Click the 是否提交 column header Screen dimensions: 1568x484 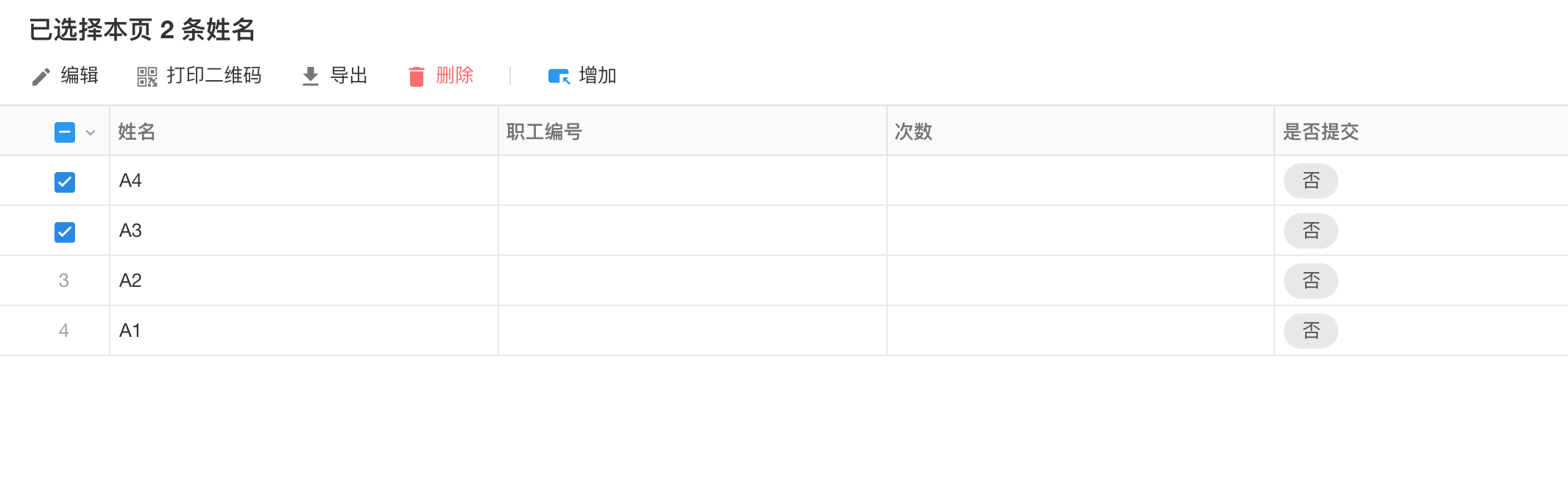pyautogui.click(x=1321, y=132)
